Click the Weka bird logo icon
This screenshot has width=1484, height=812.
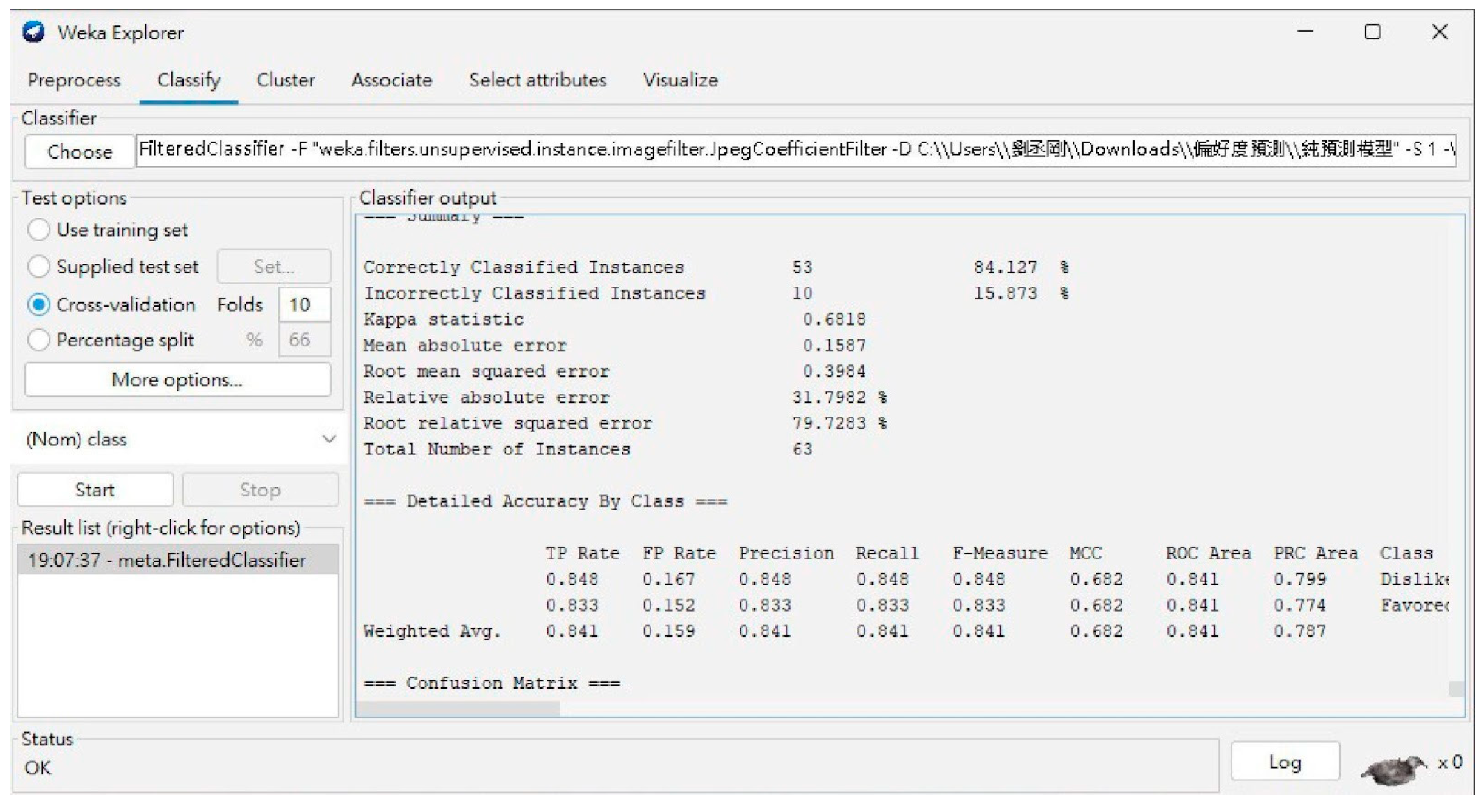(33, 32)
